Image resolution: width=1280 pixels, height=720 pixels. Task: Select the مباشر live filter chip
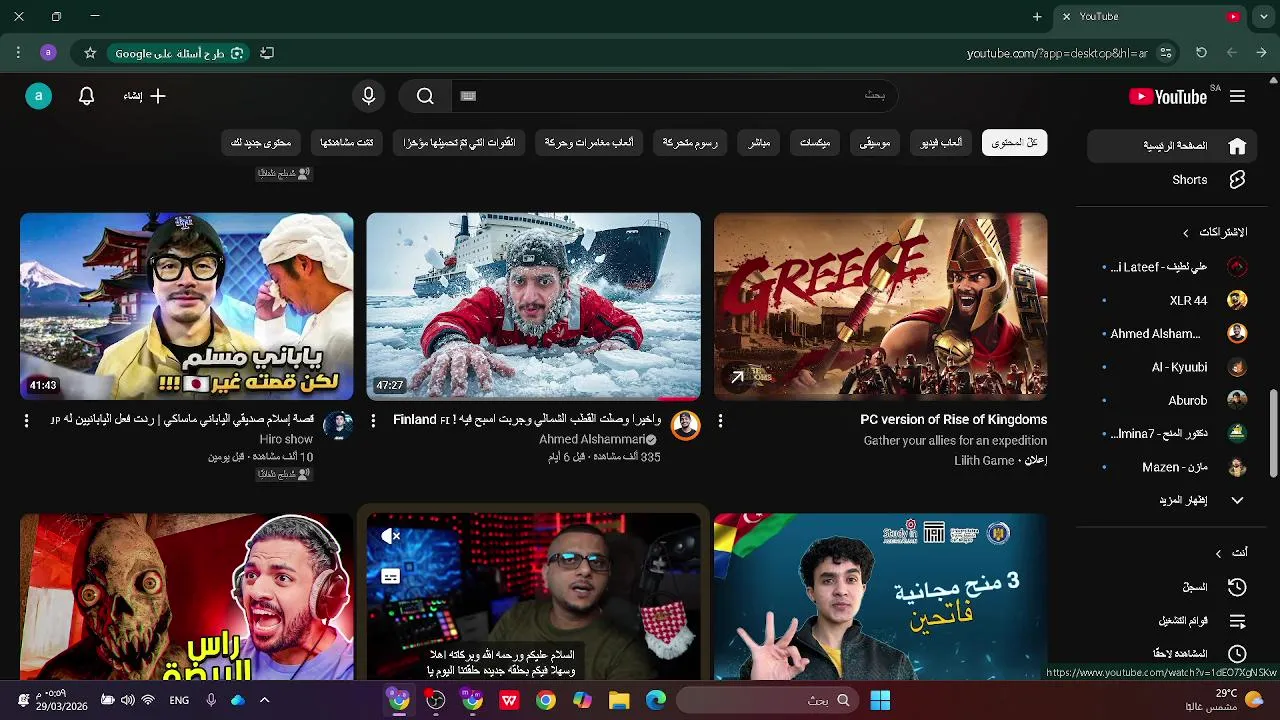click(759, 143)
